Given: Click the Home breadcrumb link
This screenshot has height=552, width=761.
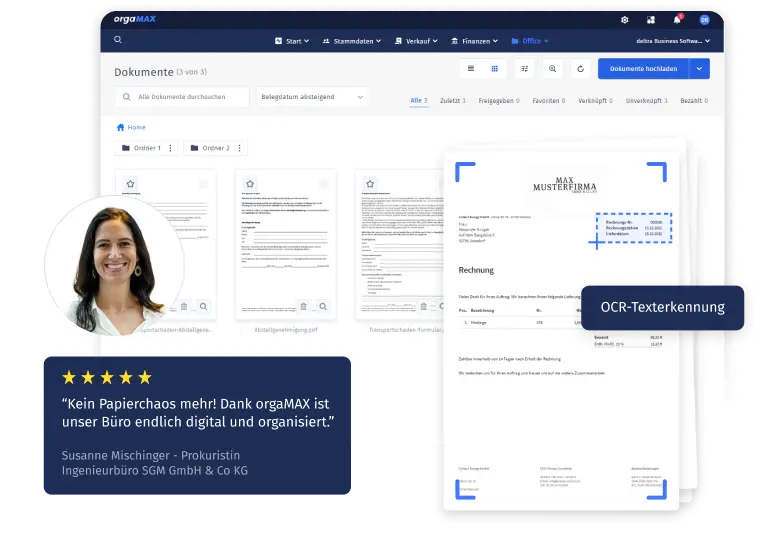Looking at the screenshot, I should [136, 127].
